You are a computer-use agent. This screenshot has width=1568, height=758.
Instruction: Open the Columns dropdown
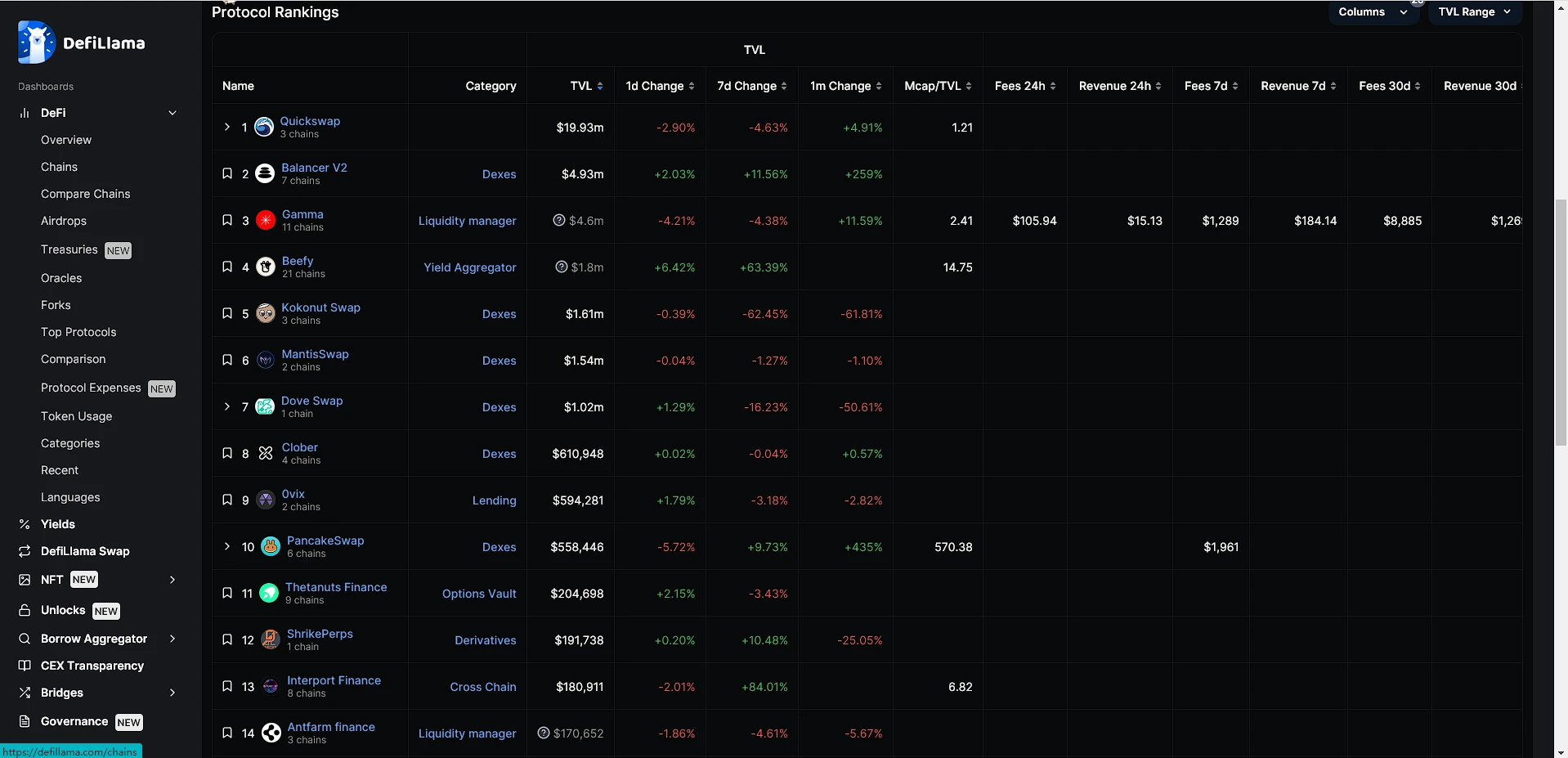[x=1373, y=12]
